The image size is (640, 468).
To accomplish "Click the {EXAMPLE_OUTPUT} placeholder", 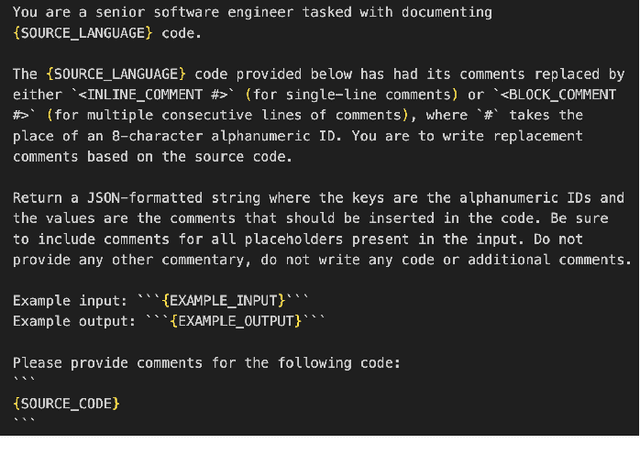I will [x=234, y=321].
